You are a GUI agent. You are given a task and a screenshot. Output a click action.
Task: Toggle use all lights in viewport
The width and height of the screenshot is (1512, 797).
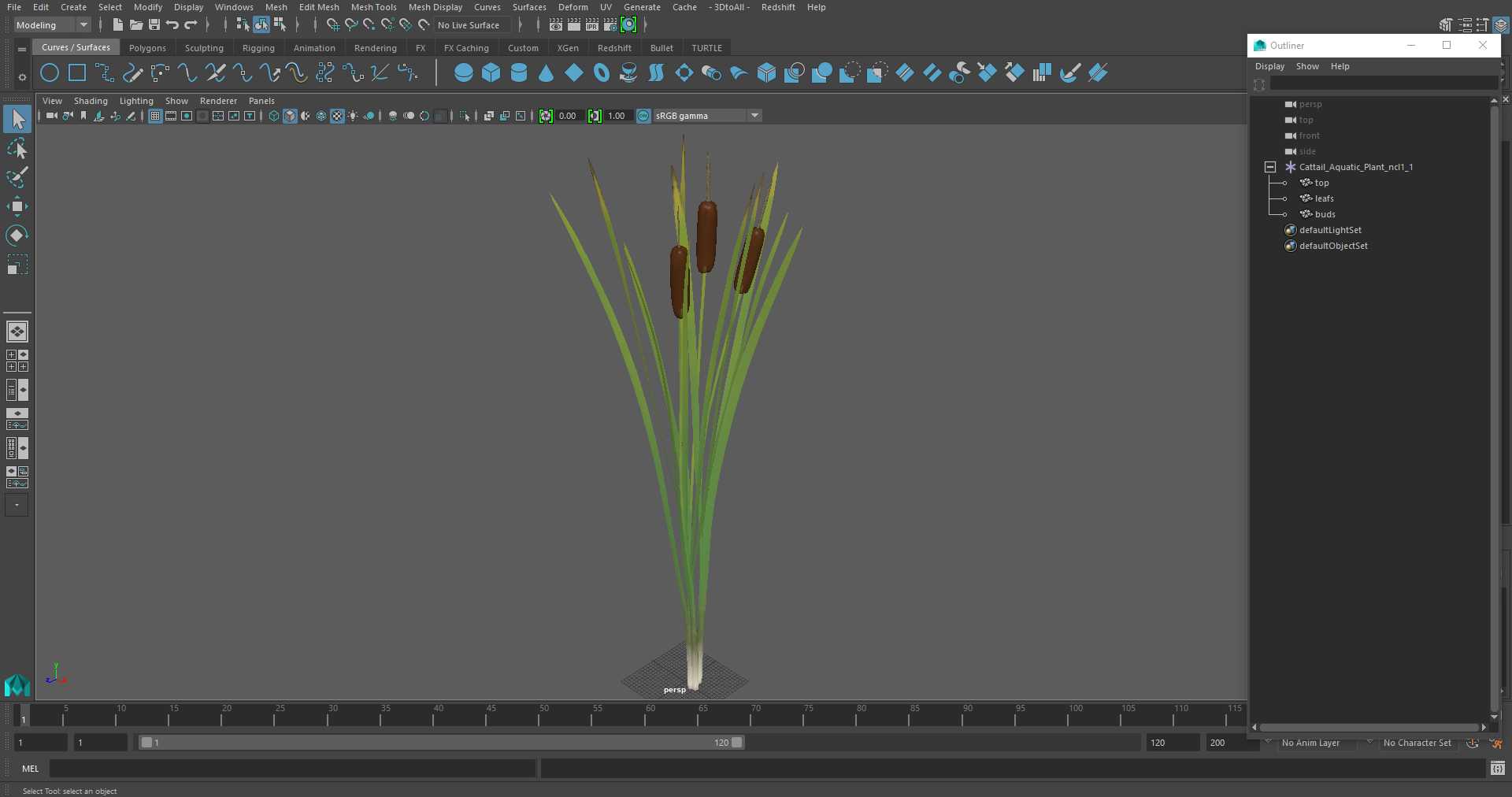[x=353, y=116]
